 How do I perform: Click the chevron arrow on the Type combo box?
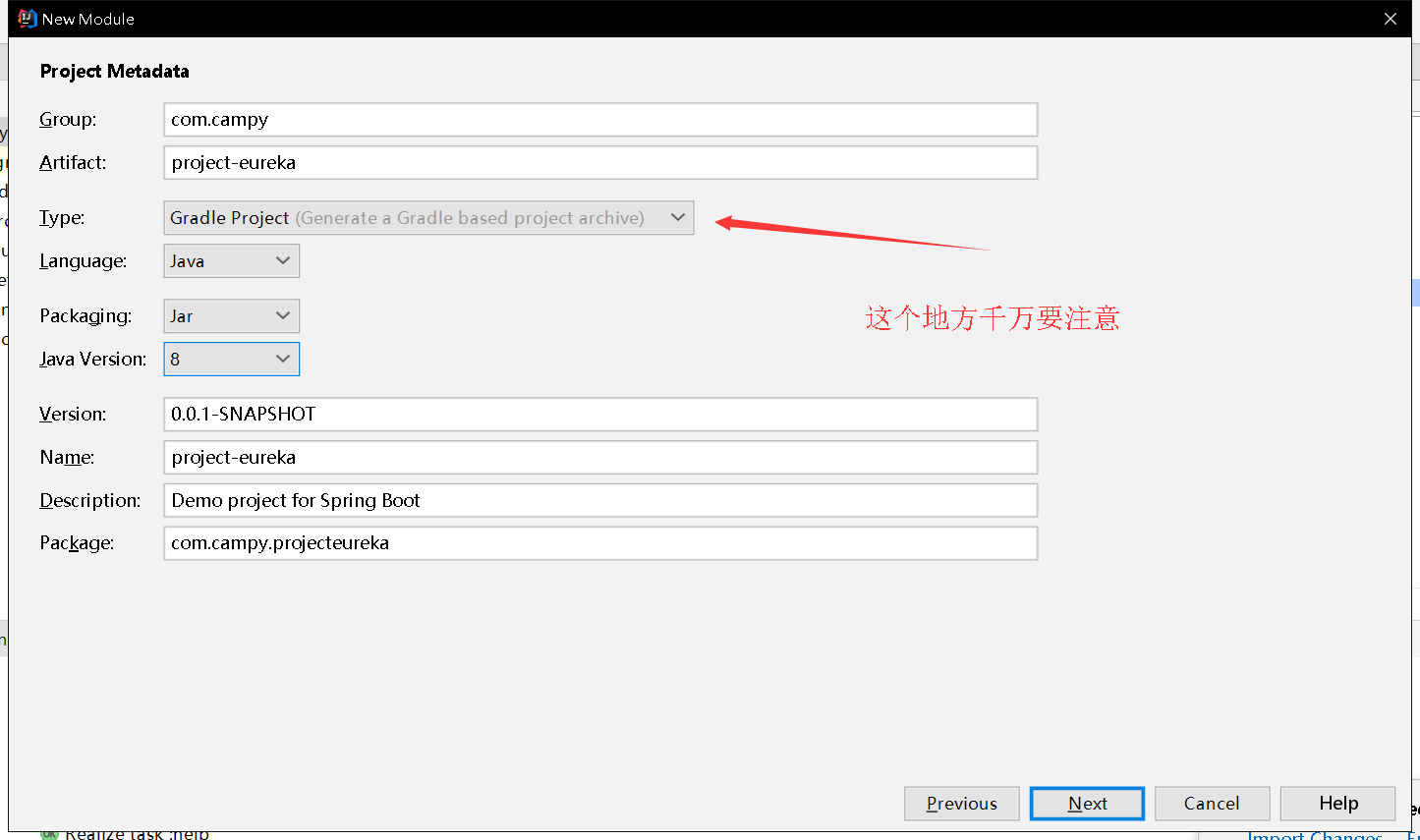(677, 217)
